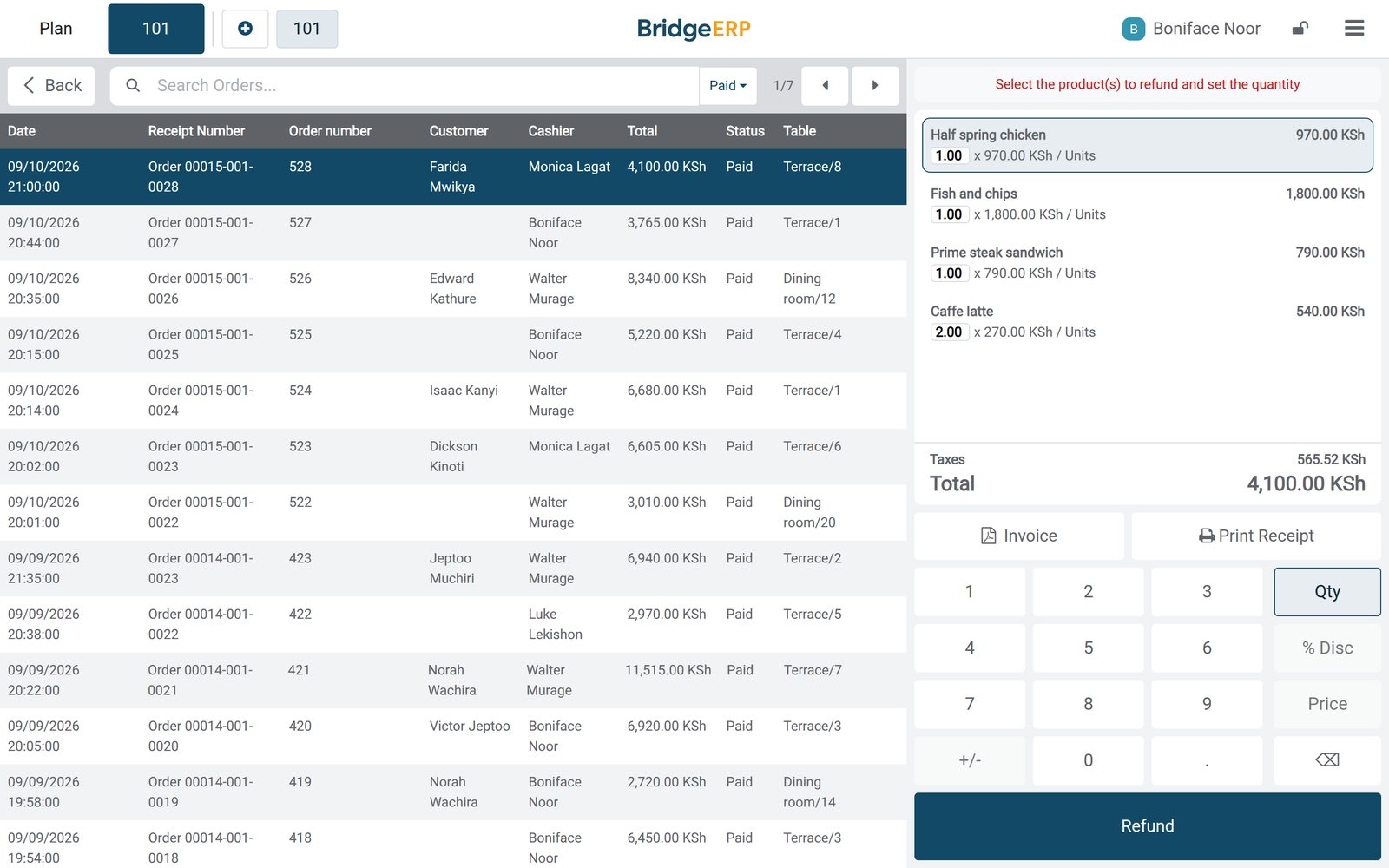Select the light grey 101 order tab
Screen dimensions: 1389x868
tap(306, 29)
